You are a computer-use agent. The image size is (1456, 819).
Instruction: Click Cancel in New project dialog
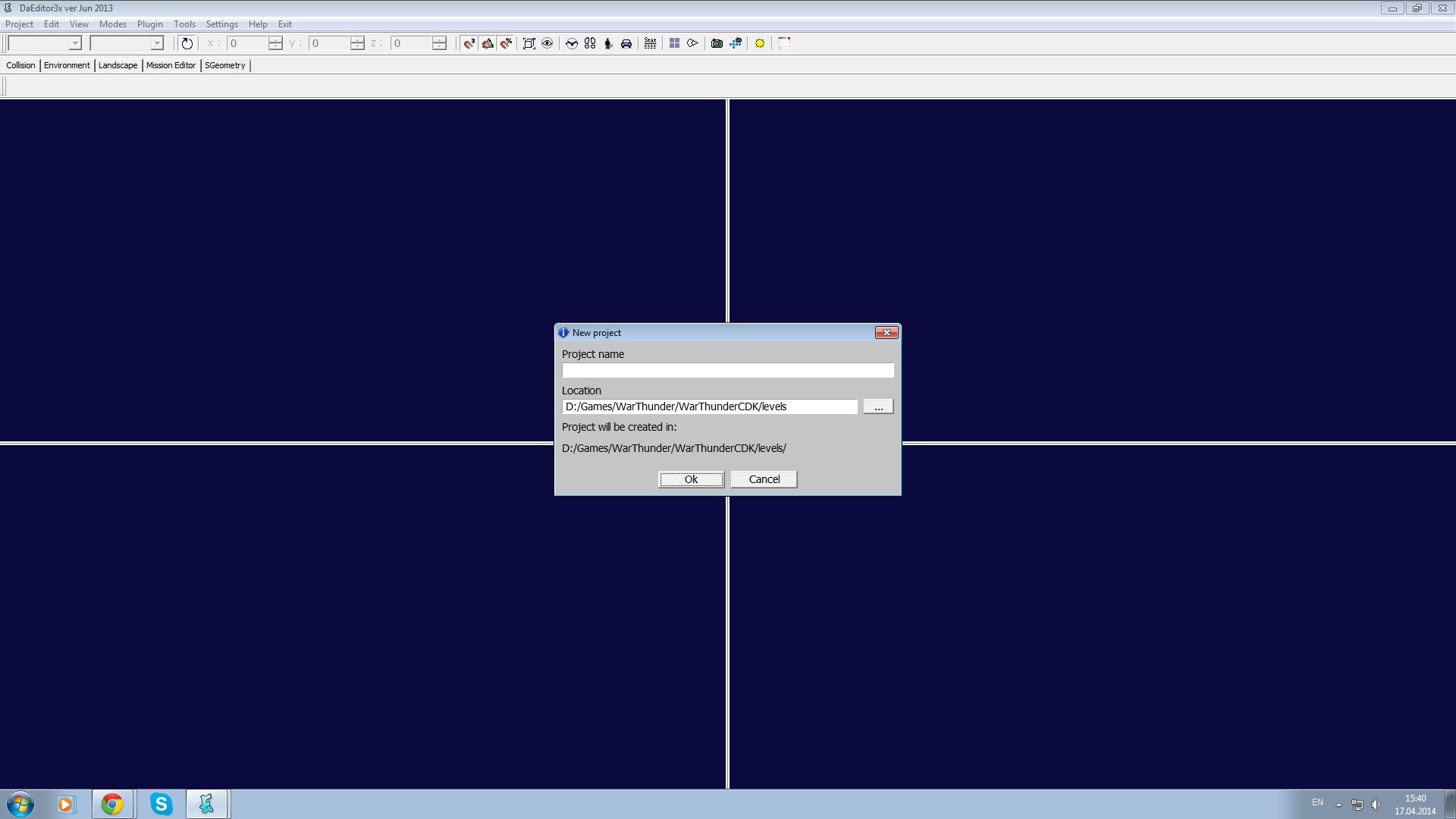[x=764, y=479]
